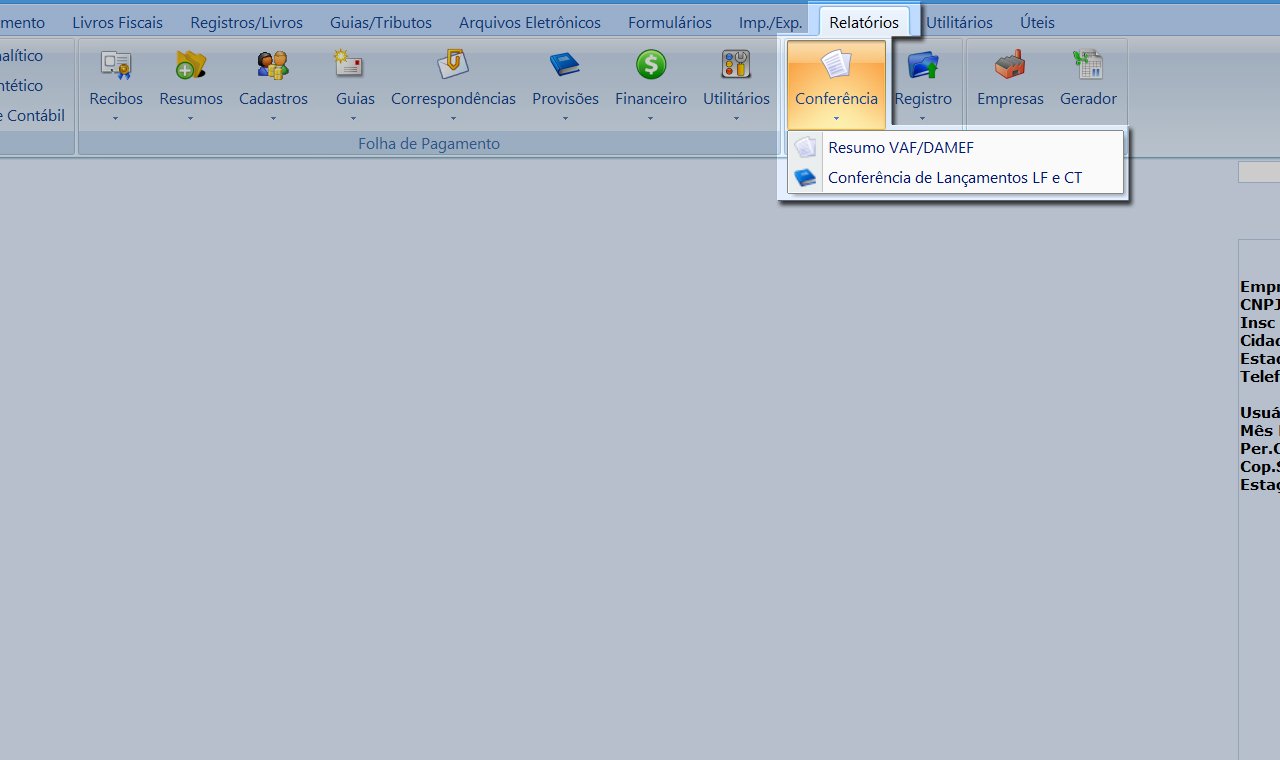Click the ribbon Utilitários tools icon
This screenshot has height=760, width=1280.
pyautogui.click(x=736, y=66)
